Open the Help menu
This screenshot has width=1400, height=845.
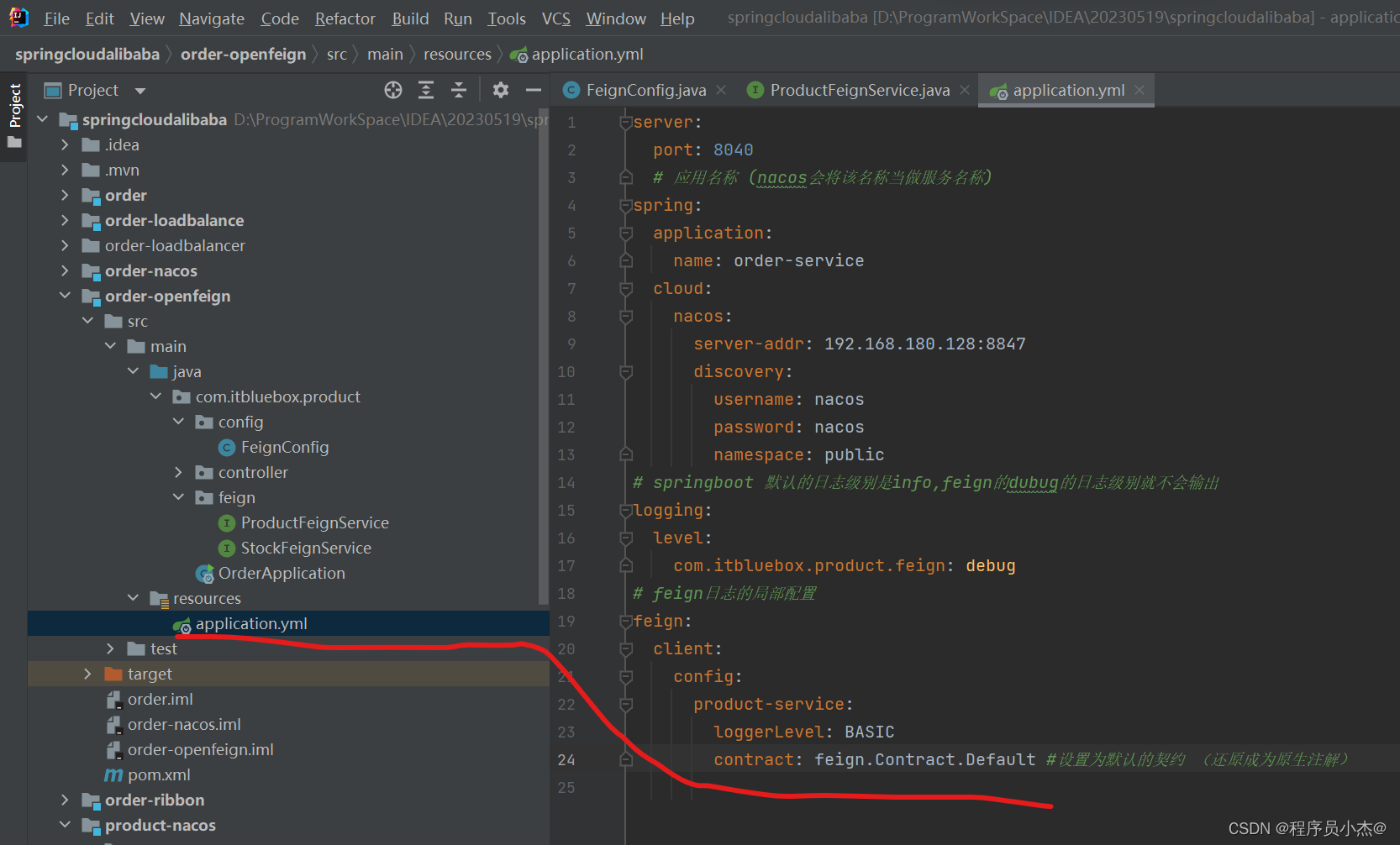677,18
